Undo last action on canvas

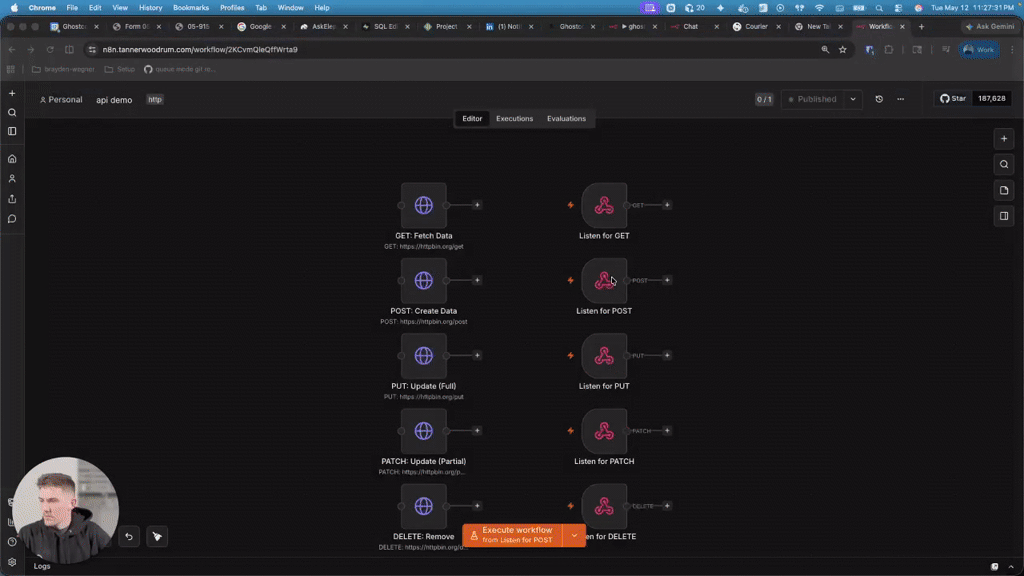(x=129, y=537)
